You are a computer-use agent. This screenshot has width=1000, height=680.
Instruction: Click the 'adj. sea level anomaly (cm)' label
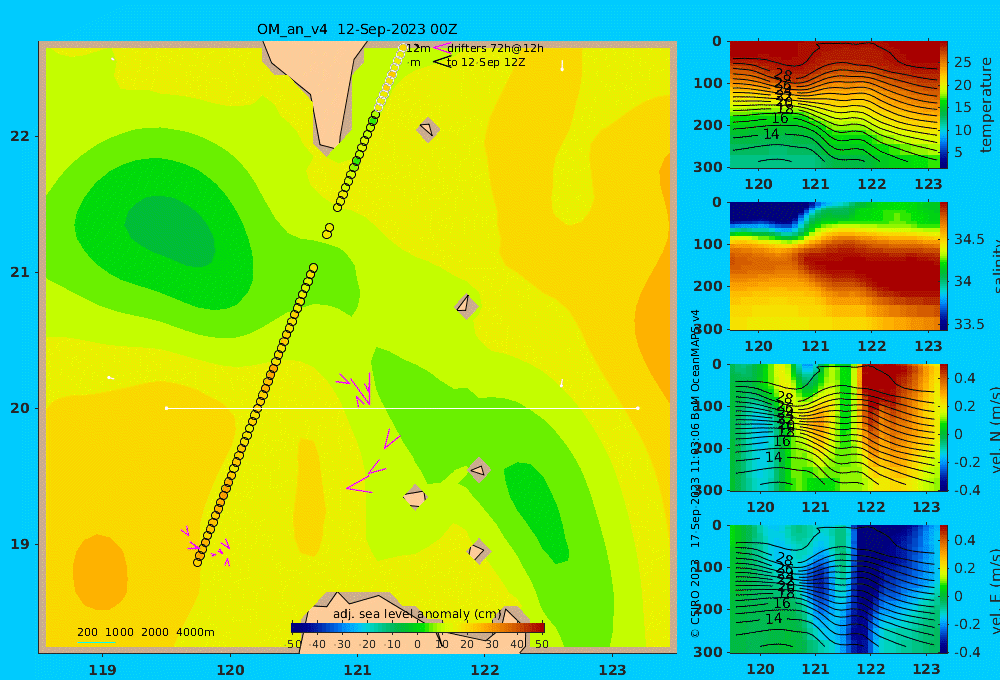tap(417, 614)
